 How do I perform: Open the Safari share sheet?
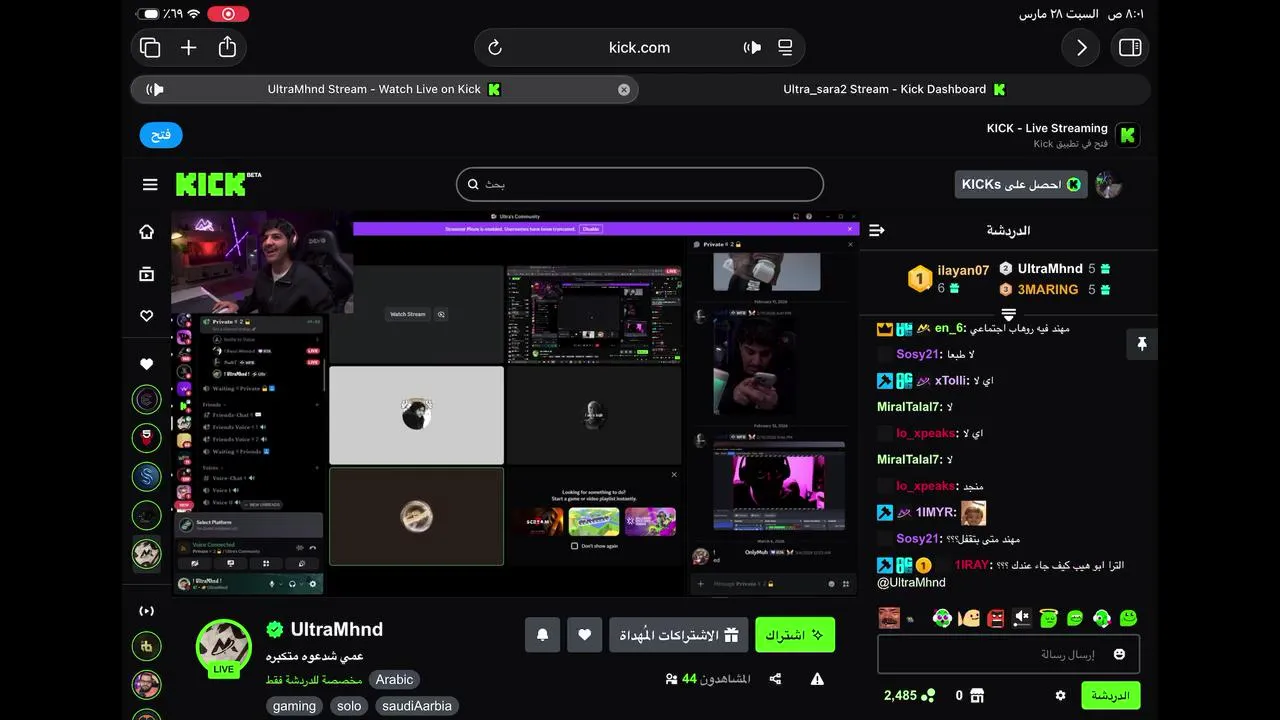click(228, 47)
